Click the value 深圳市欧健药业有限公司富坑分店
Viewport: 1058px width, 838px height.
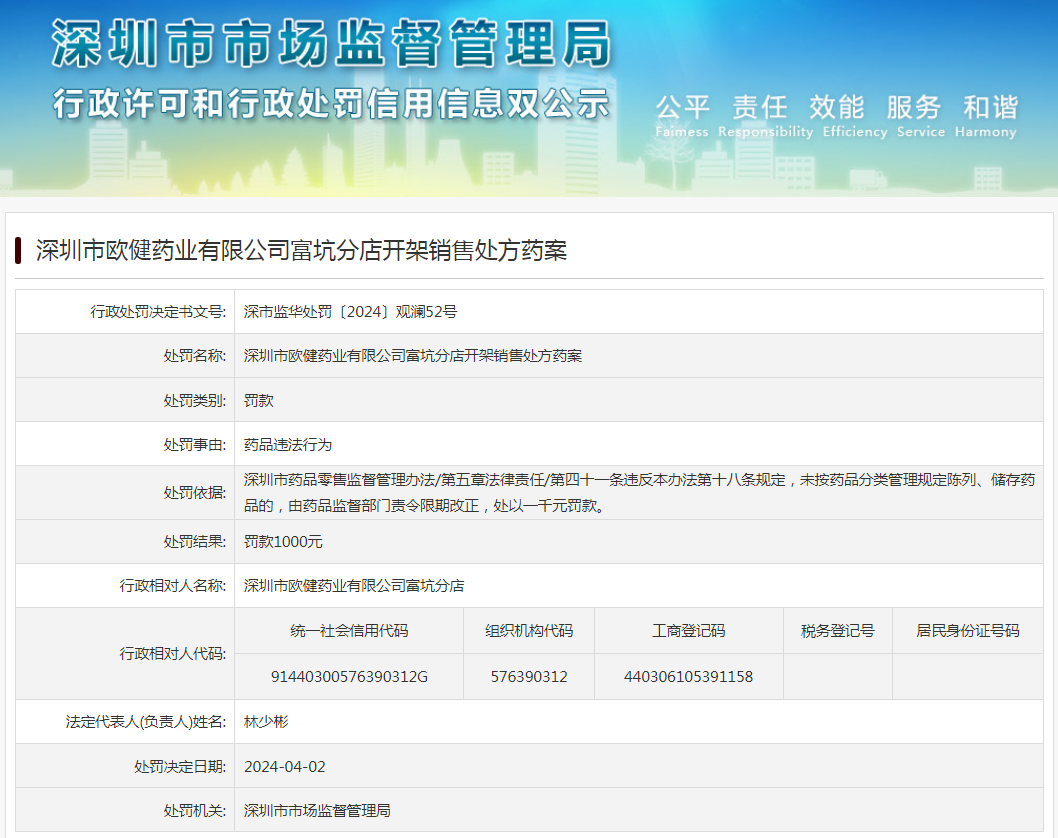(354, 586)
